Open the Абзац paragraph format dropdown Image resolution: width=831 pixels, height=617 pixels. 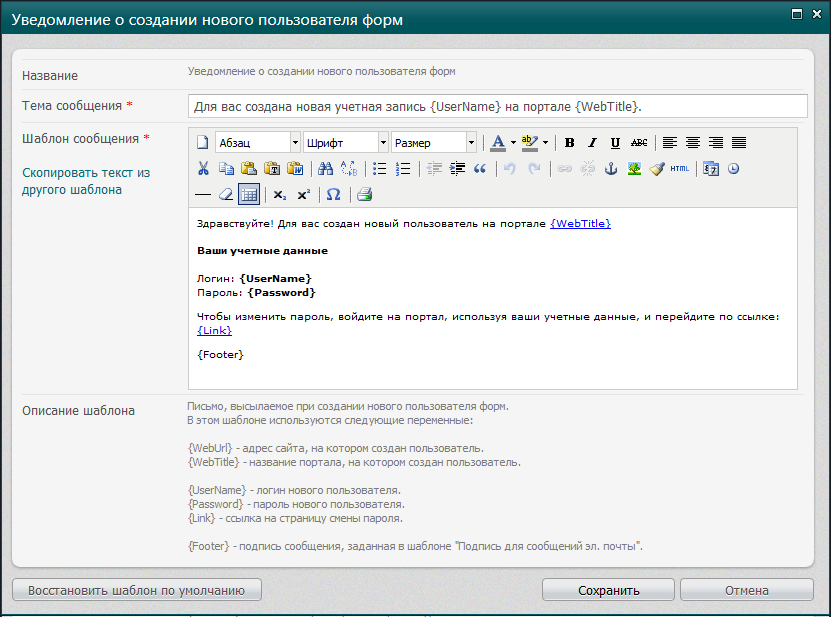point(258,143)
